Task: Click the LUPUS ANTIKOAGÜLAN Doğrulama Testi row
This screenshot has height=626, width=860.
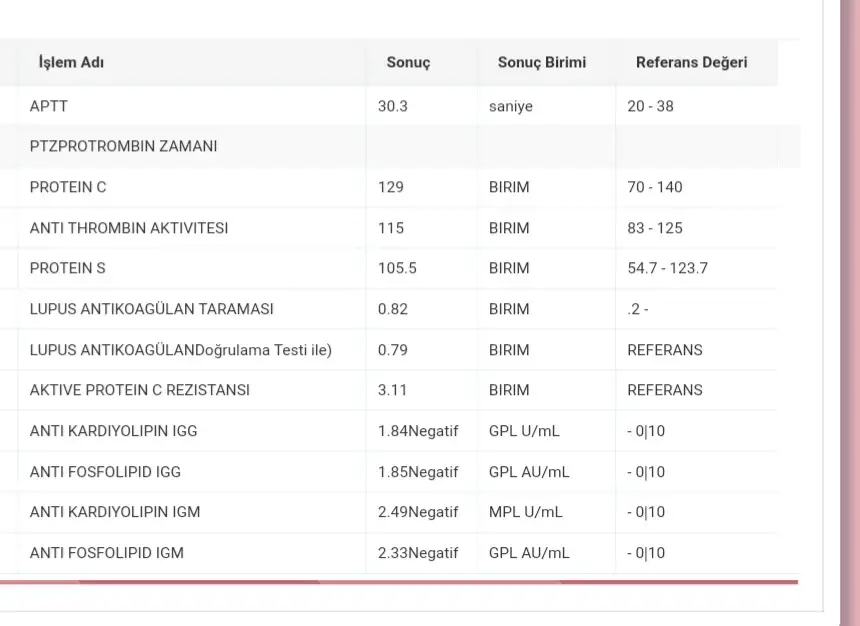Action: pyautogui.click(x=180, y=350)
